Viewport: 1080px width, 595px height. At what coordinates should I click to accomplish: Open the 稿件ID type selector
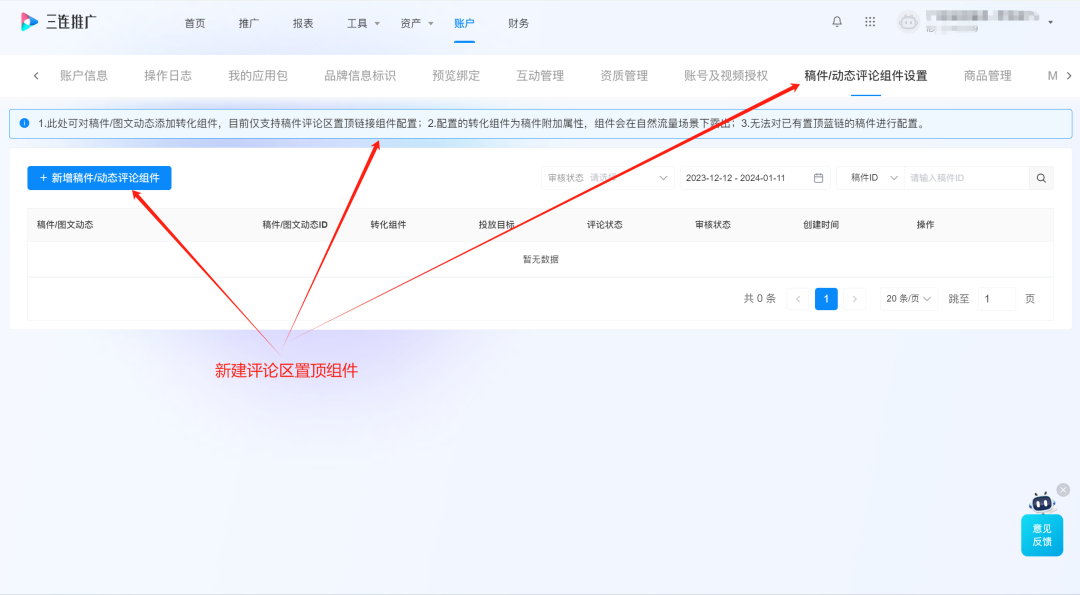[870, 178]
